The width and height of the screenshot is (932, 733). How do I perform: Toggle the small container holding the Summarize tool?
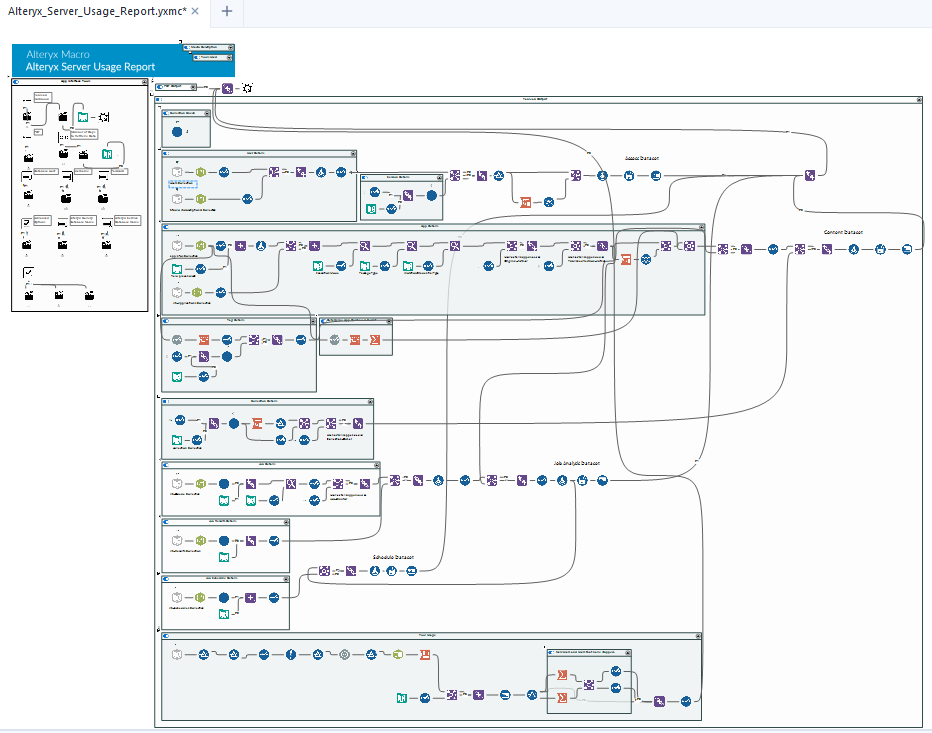tap(324, 321)
